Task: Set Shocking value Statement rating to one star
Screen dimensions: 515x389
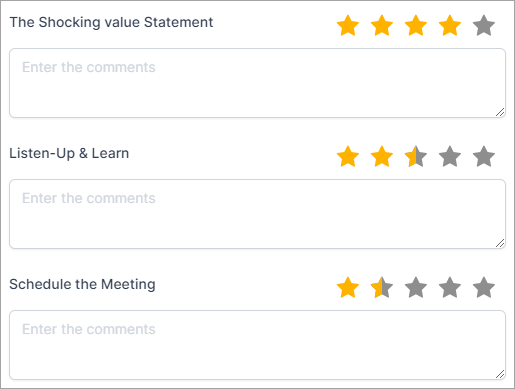Action: (x=348, y=25)
